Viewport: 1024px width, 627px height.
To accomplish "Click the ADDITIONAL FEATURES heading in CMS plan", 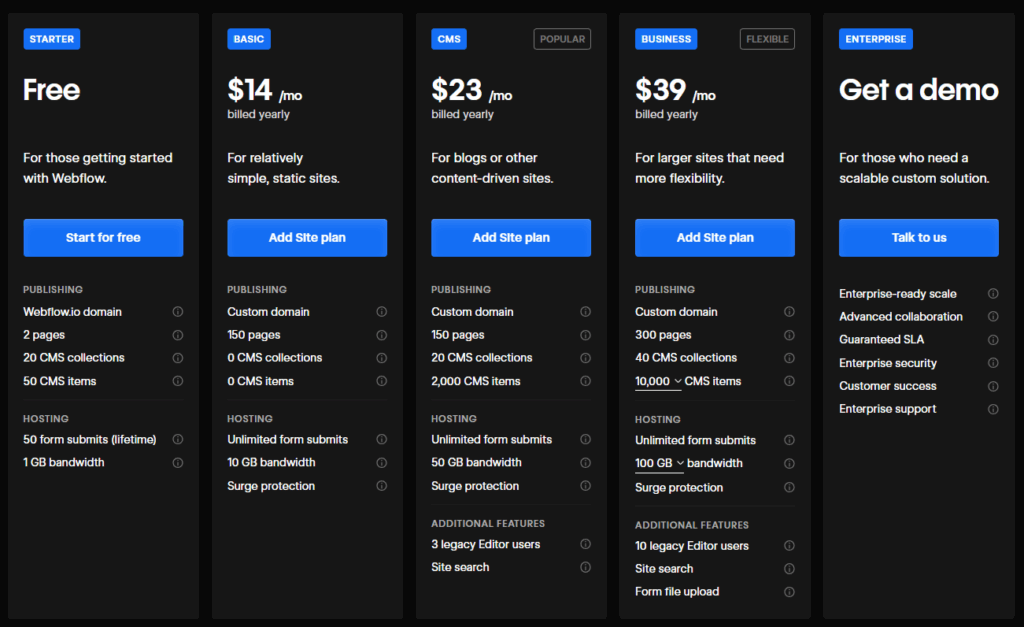I will tap(488, 524).
